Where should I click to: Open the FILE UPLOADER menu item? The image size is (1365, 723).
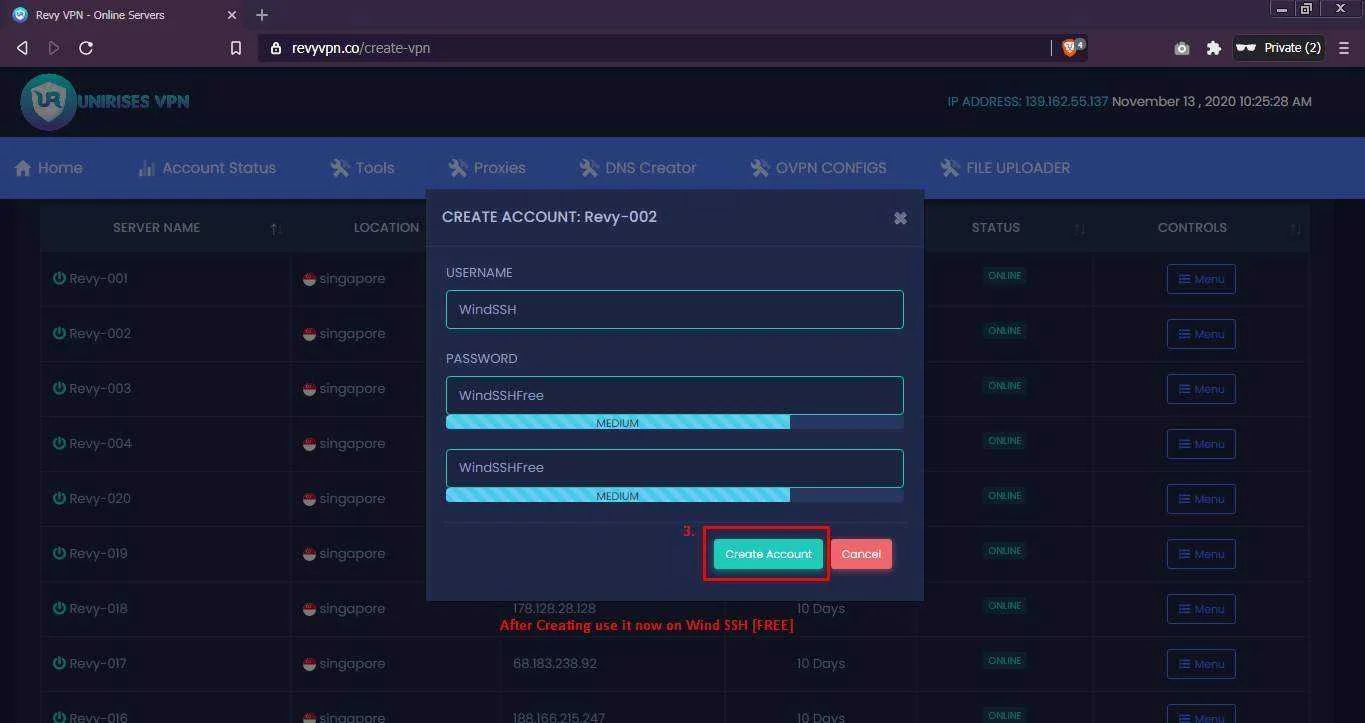click(1005, 168)
